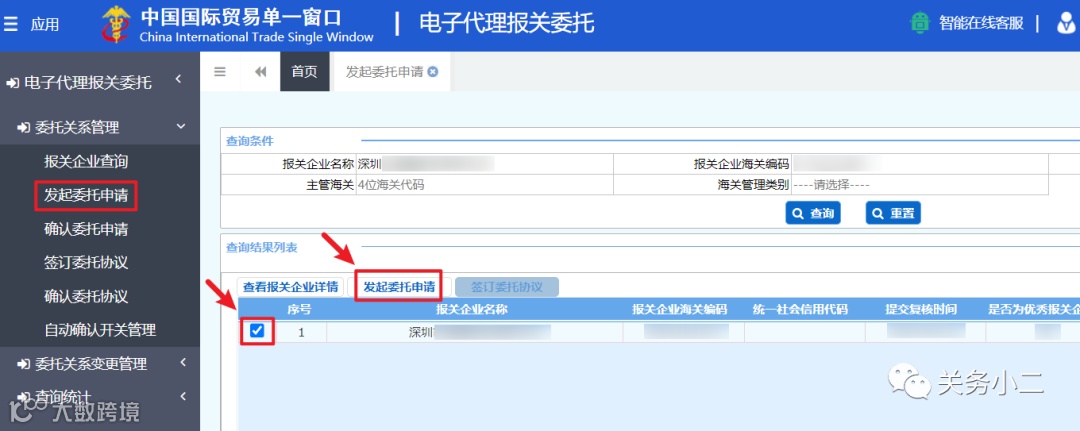Click 查看报关企业详情 button

(290, 287)
